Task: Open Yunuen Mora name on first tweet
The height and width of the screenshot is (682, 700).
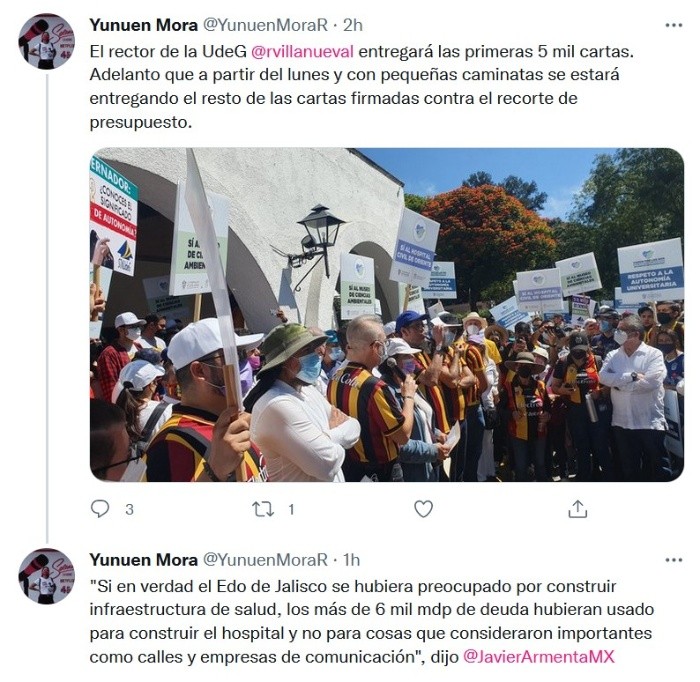Action: coord(143,25)
